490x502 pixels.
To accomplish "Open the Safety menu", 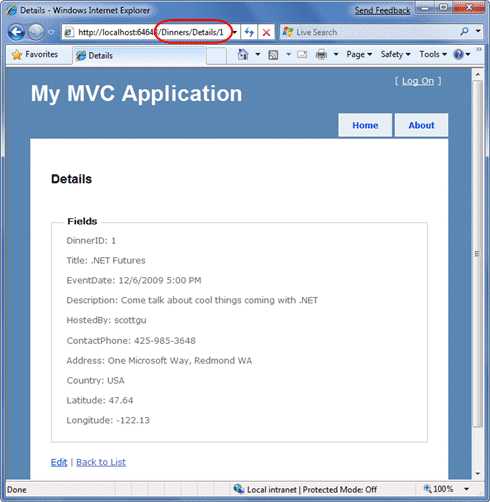I will tap(395, 54).
